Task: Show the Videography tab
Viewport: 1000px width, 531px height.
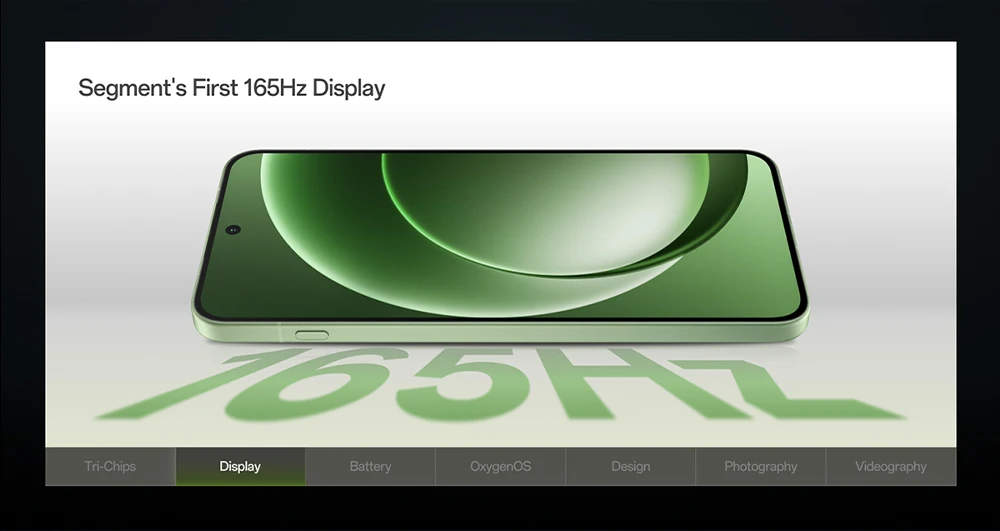Action: [x=891, y=467]
